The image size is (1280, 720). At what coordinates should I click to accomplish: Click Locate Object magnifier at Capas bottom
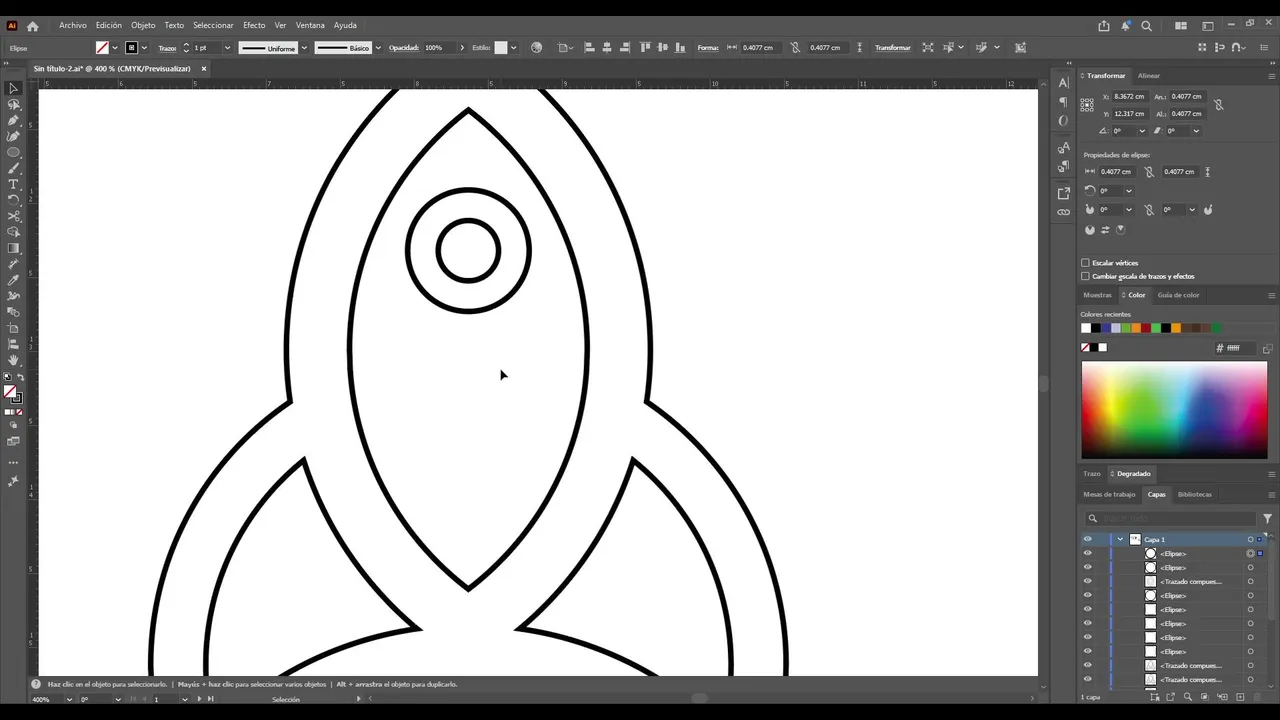(x=1188, y=697)
